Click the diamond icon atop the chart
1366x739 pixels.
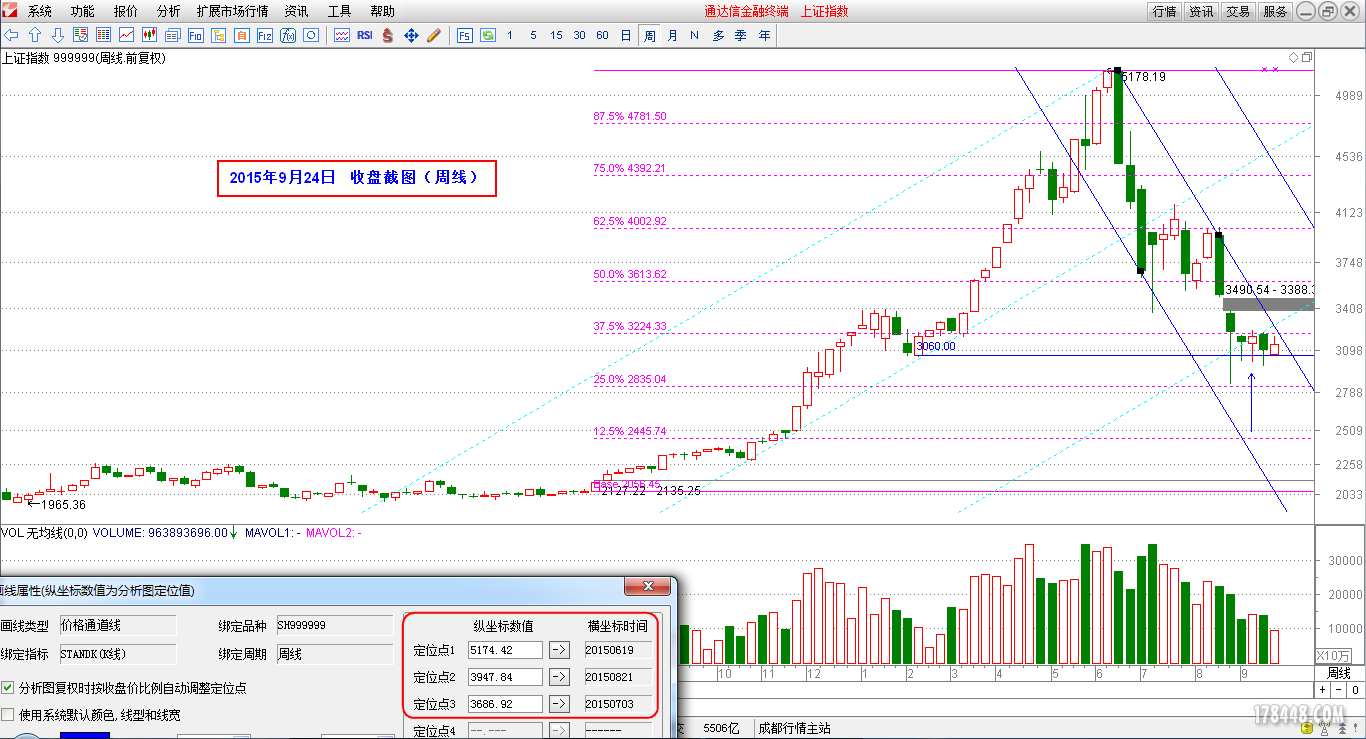pyautogui.click(x=1293, y=57)
